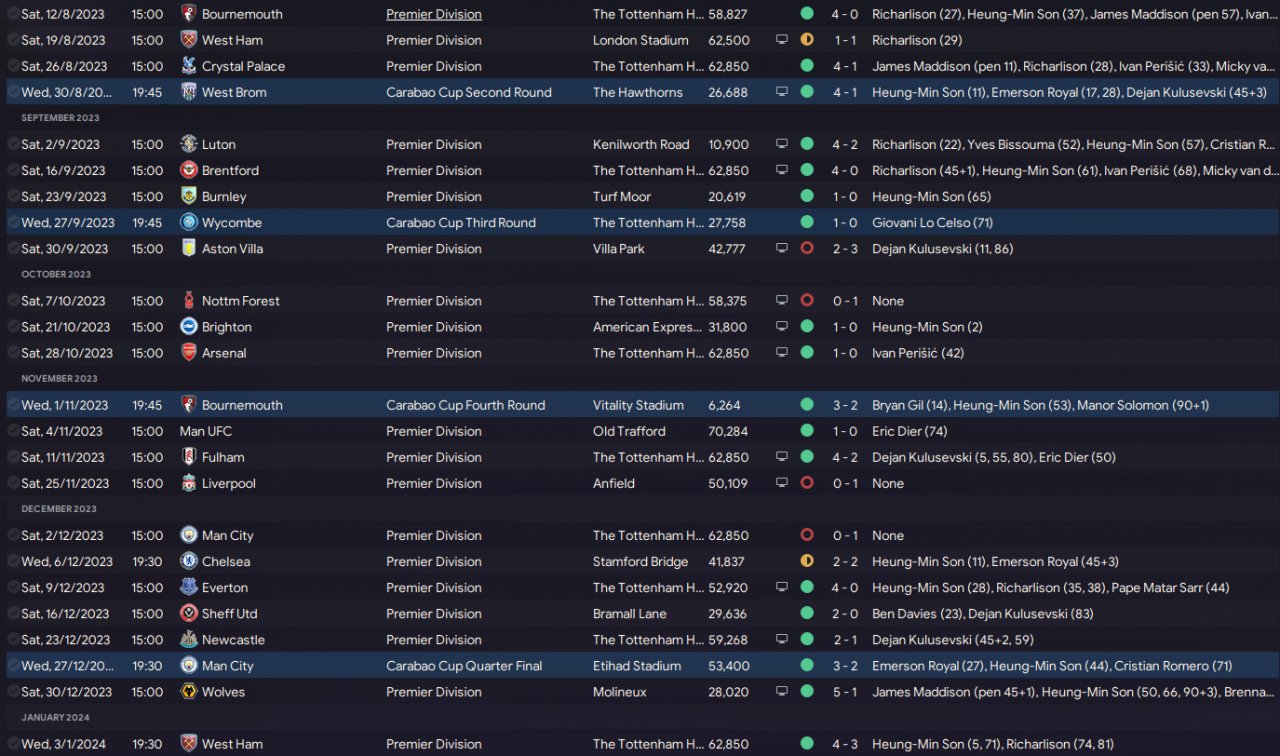Click the Vitality Stadium name
1280x756 pixels.
point(638,405)
